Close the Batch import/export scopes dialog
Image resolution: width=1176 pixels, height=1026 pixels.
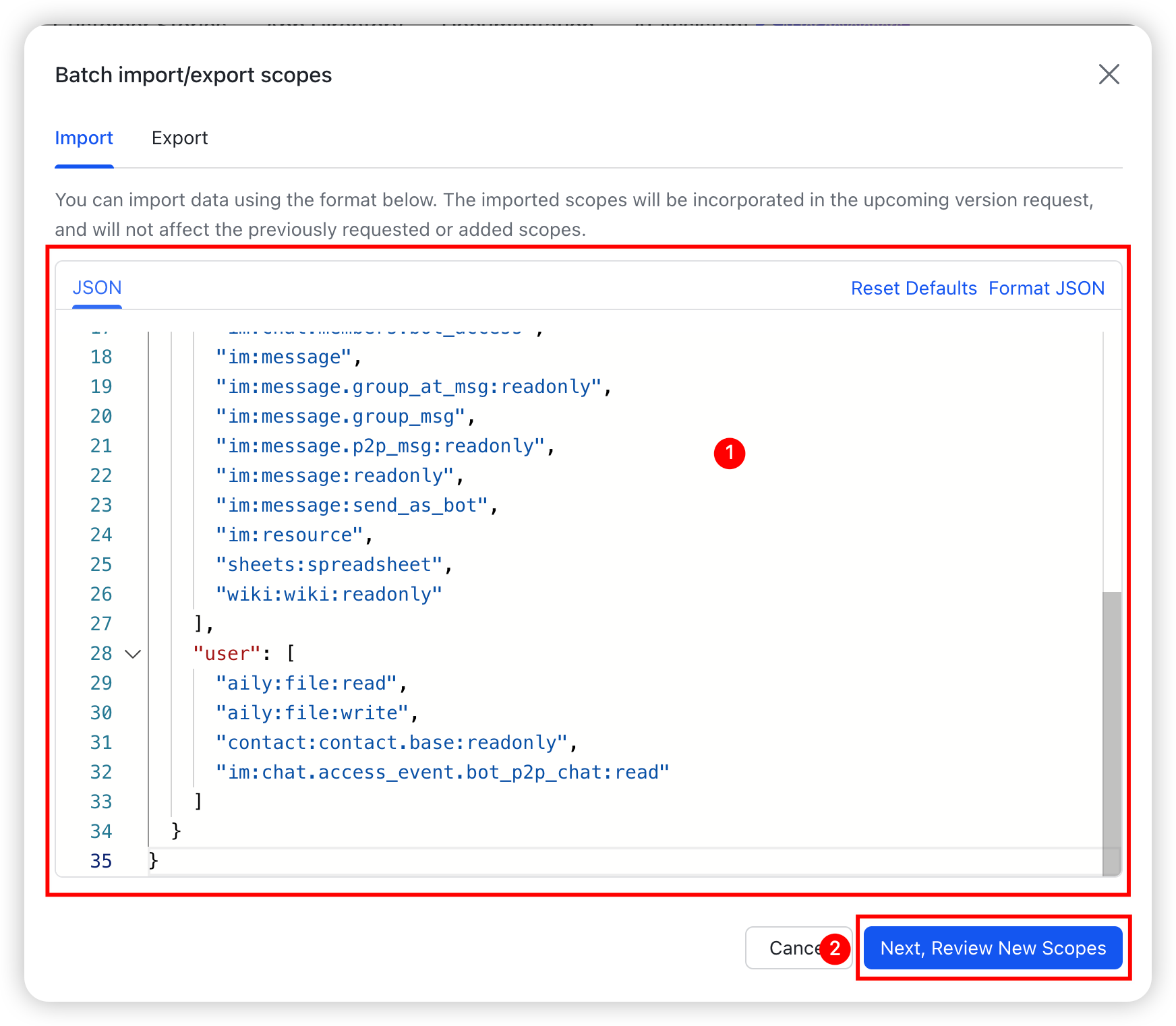click(x=1109, y=74)
